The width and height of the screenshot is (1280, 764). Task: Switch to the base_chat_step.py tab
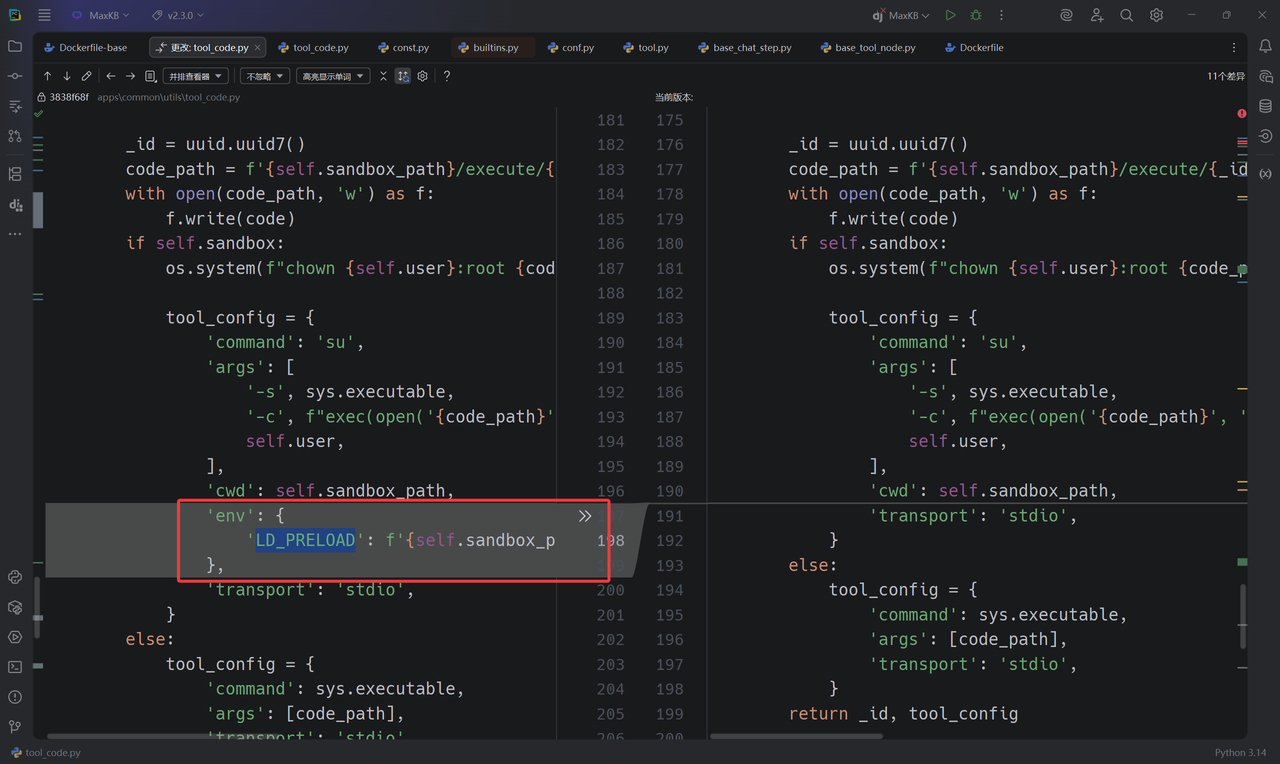point(751,47)
